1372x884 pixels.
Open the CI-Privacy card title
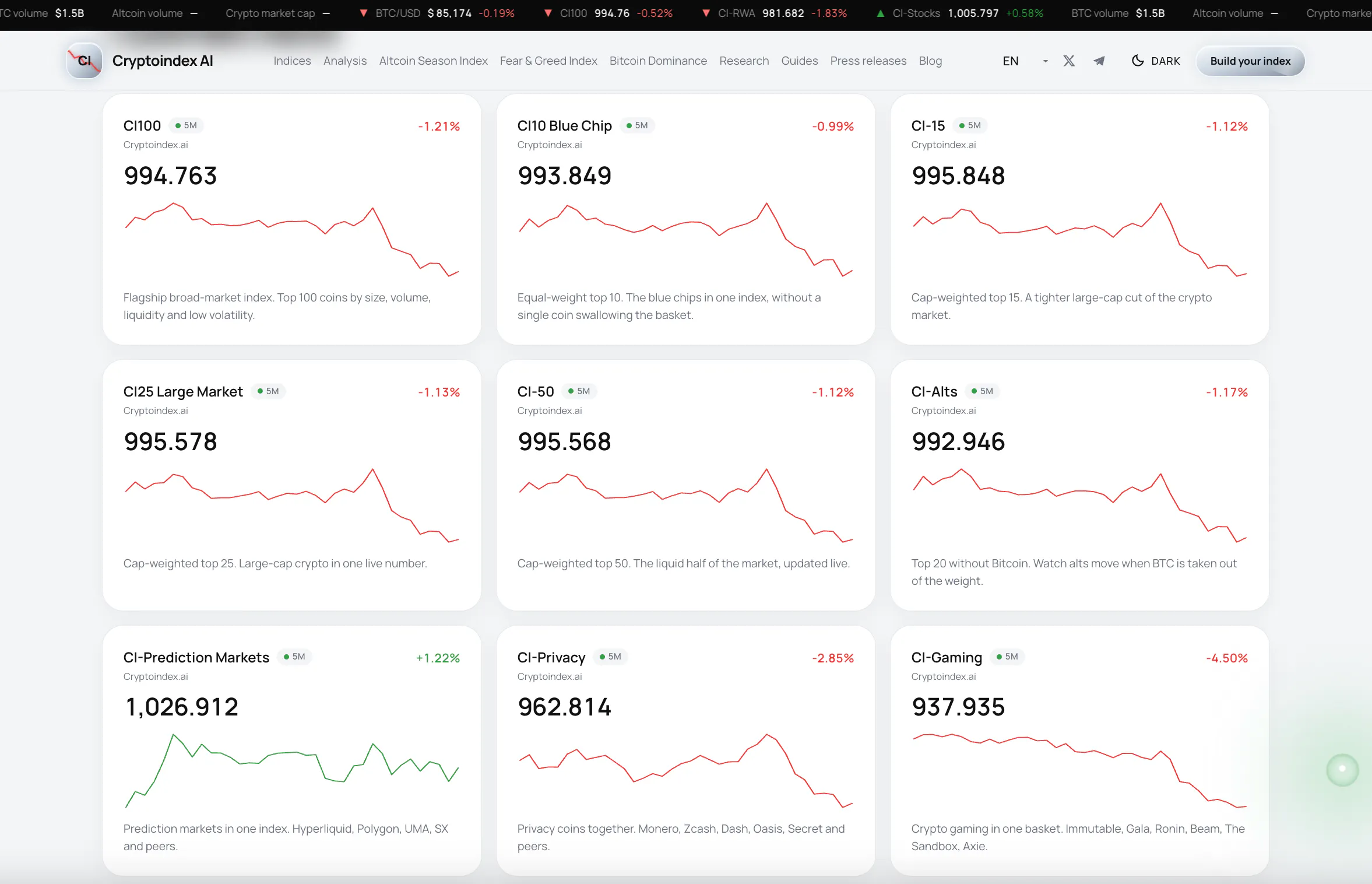point(551,657)
